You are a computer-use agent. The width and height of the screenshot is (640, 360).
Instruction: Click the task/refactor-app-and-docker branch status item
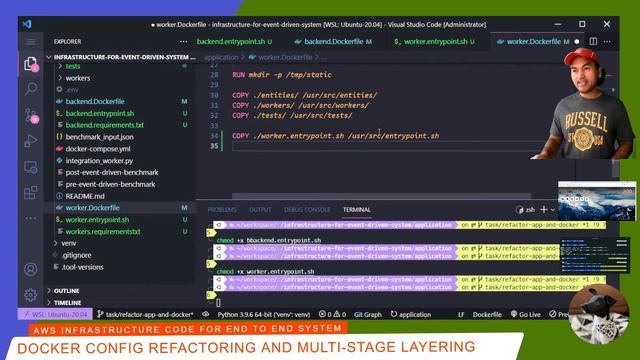pyautogui.click(x=145, y=314)
